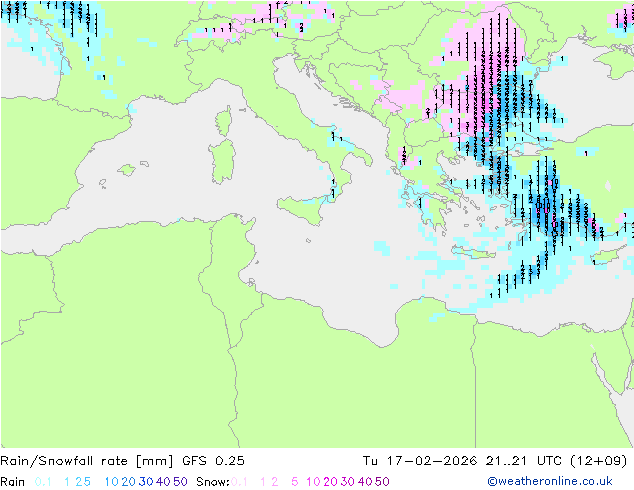
Task: Click the snow legend value 50
Action: (x=382, y=482)
